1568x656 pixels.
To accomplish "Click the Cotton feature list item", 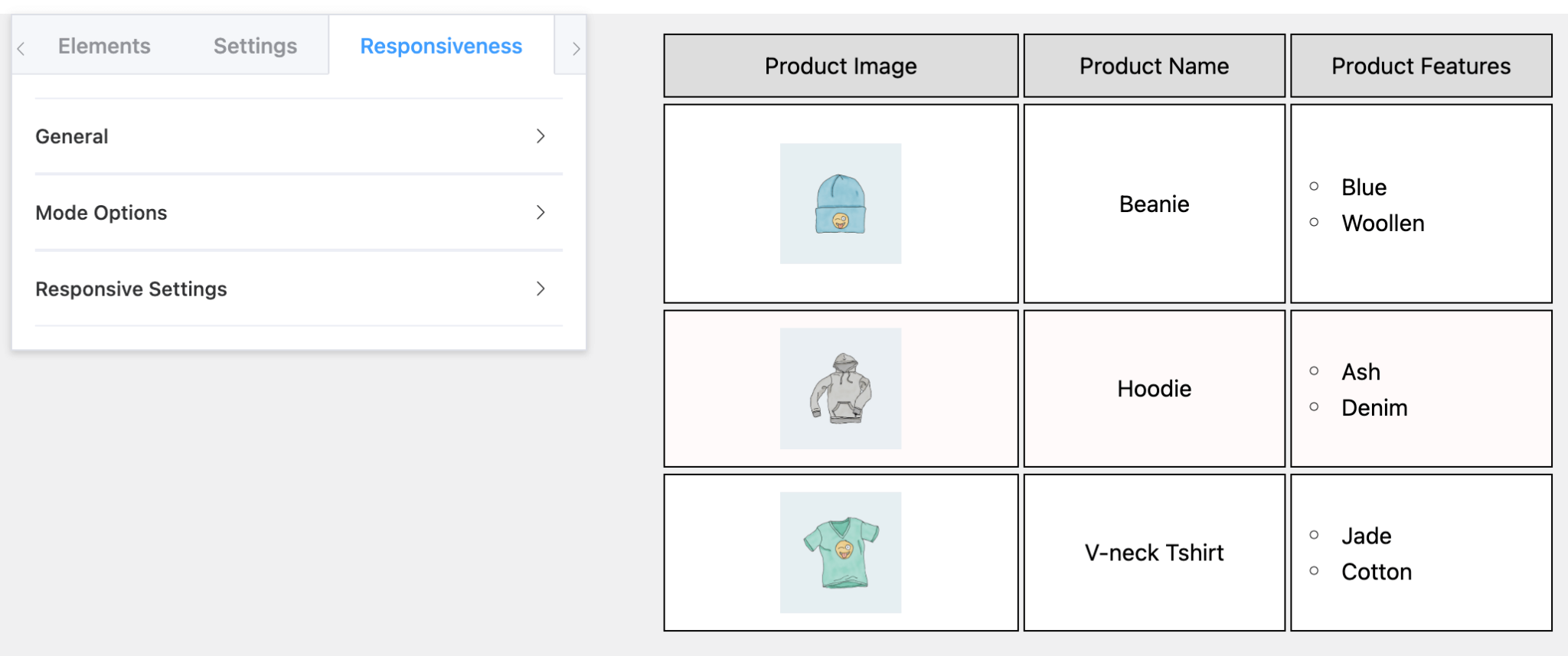I will click(1376, 572).
